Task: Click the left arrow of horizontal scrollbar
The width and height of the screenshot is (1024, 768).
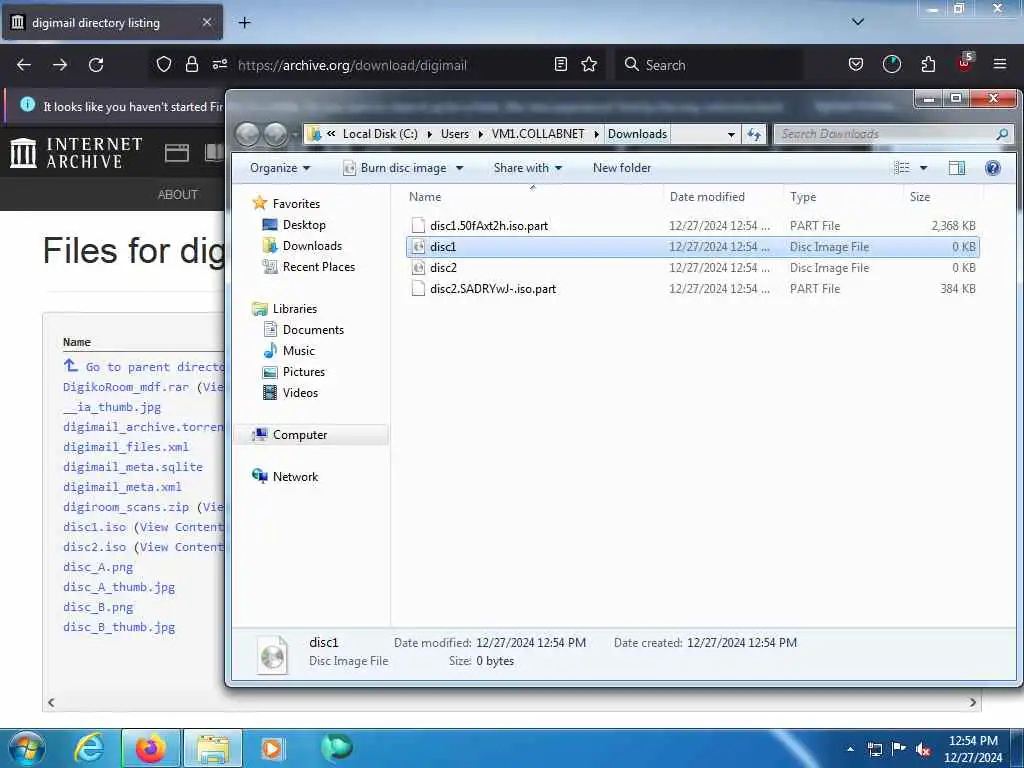Action: tap(51, 703)
